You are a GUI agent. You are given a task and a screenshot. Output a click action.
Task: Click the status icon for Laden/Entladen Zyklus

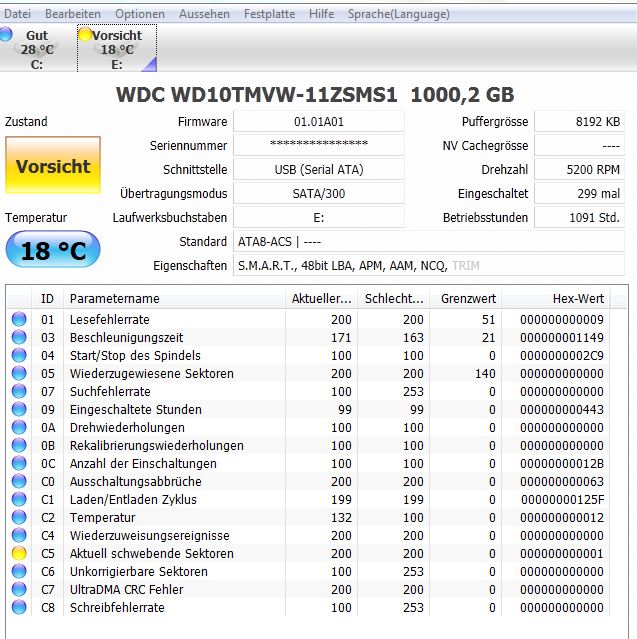tap(19, 499)
